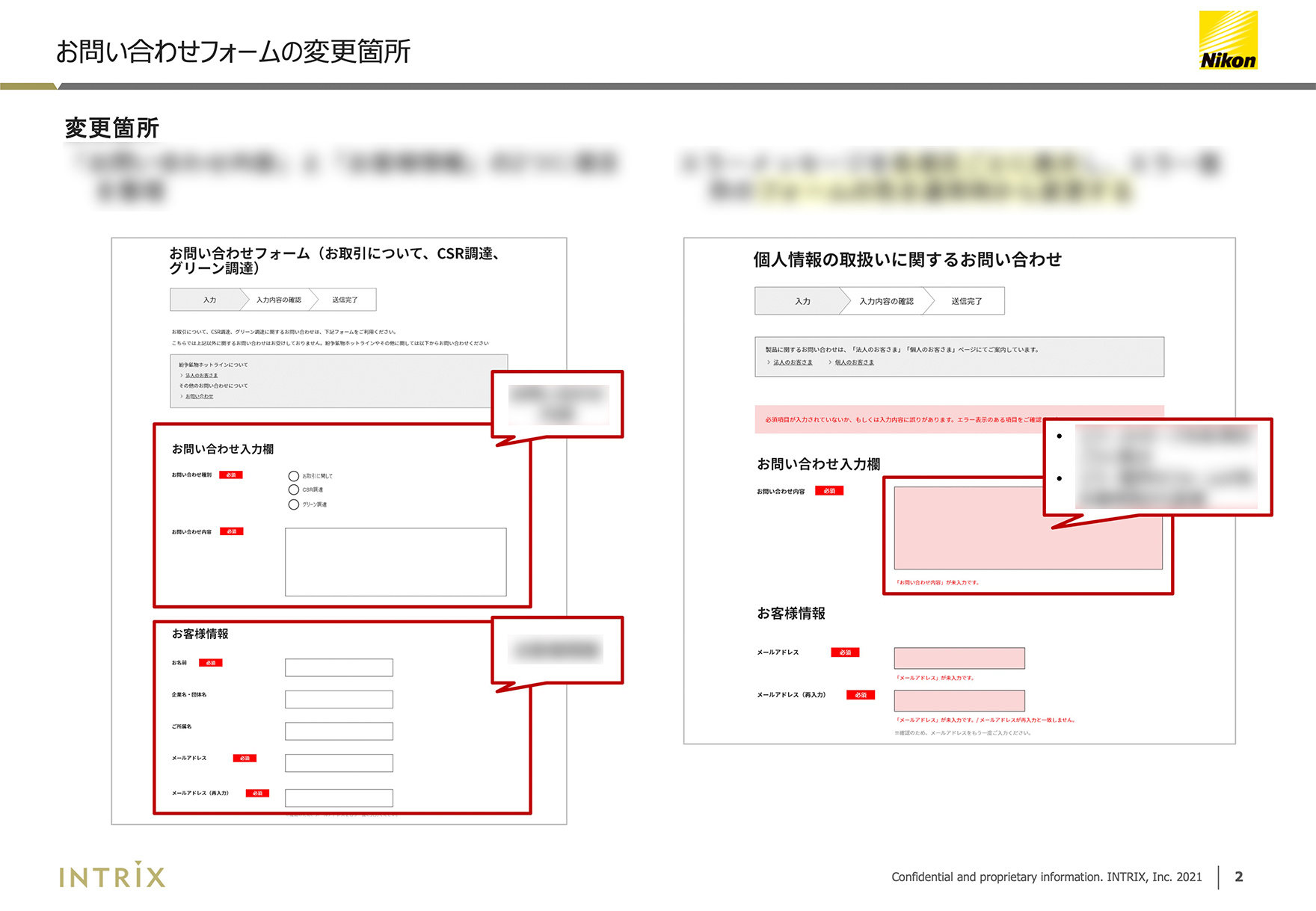Click the Confidential and proprietary information footer

click(x=1047, y=877)
